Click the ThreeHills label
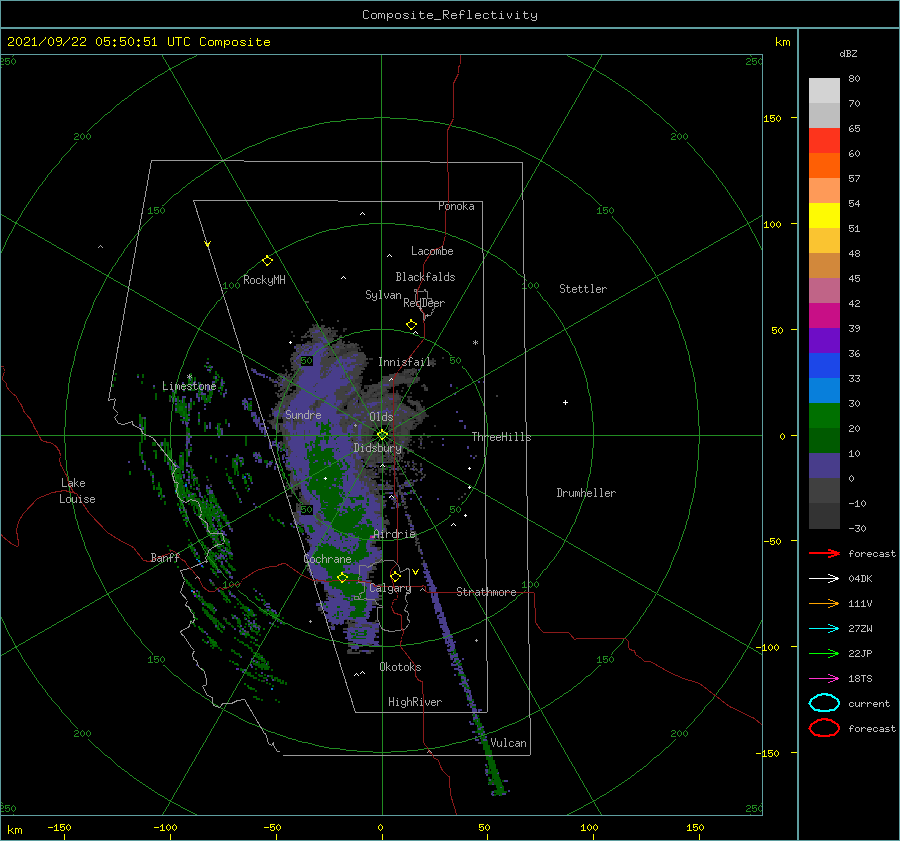 [502, 437]
